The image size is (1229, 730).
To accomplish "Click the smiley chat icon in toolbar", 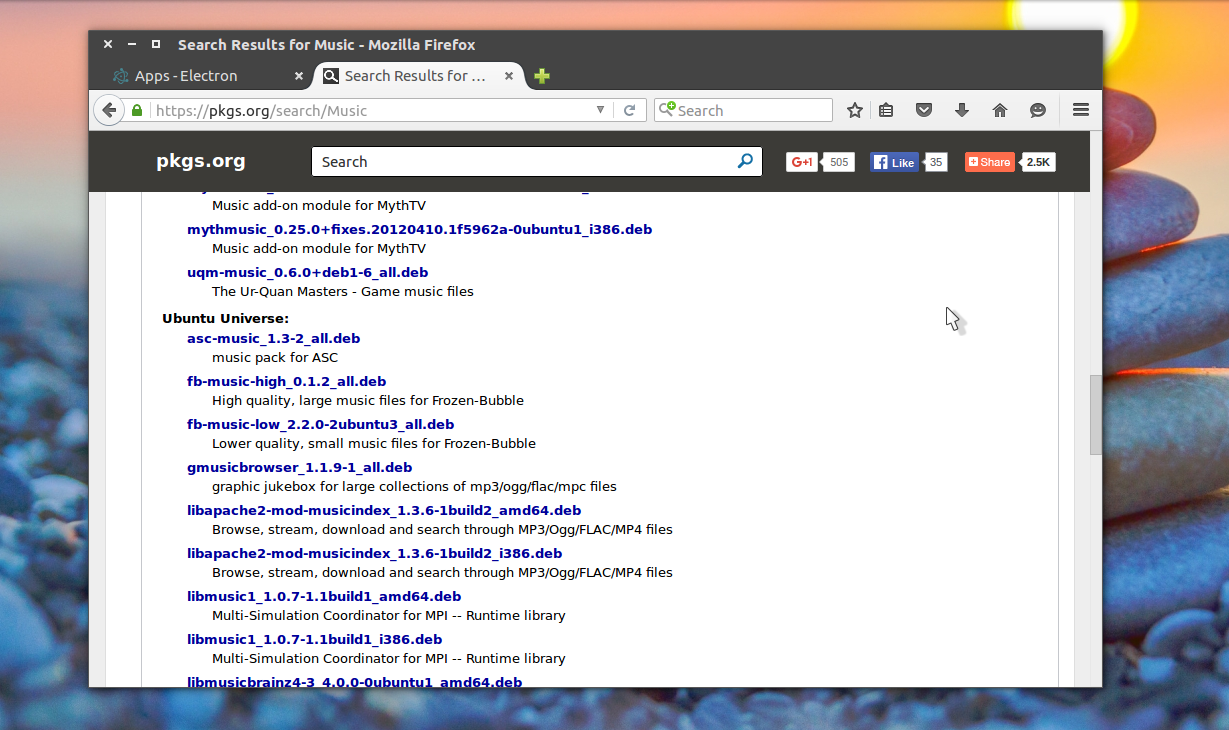I will pos(1038,110).
